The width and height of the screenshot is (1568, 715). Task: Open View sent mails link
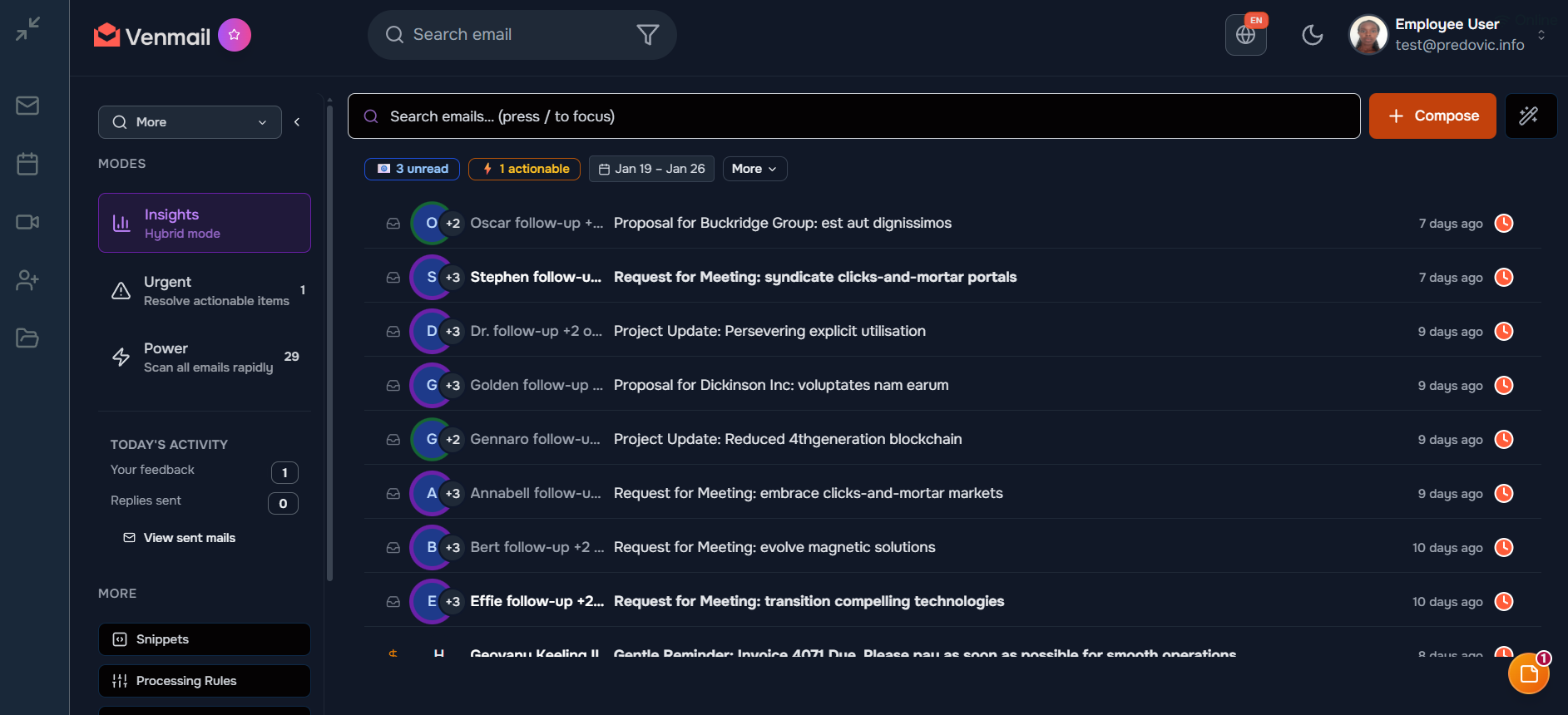[189, 538]
